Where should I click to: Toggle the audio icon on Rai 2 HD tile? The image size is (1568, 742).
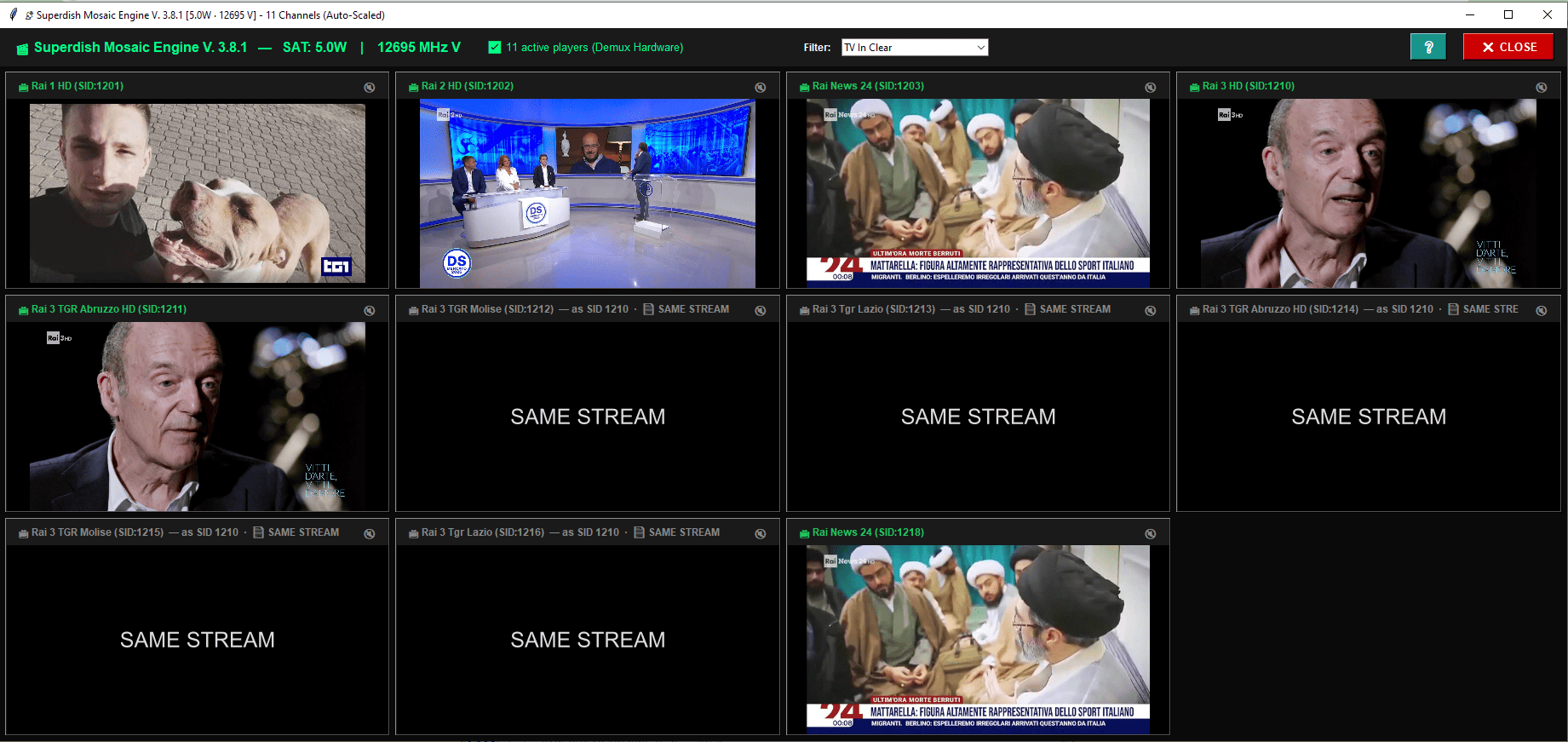tap(761, 88)
